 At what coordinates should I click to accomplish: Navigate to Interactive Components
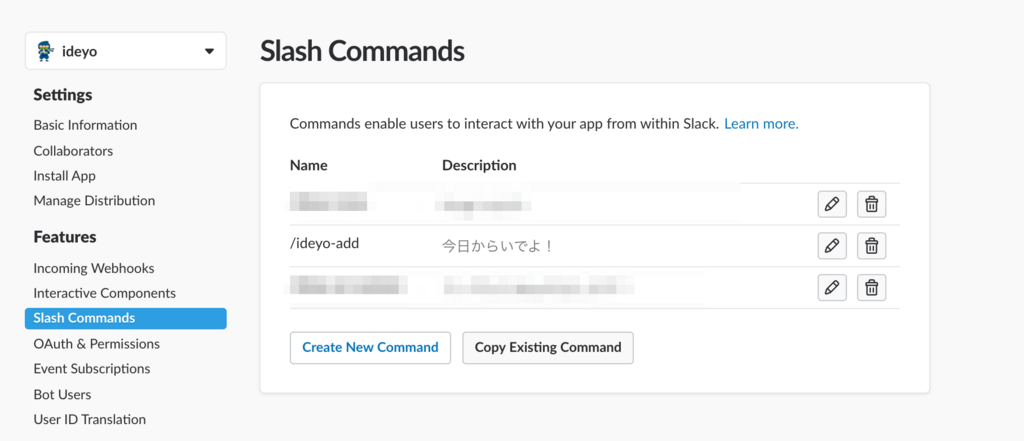coord(104,293)
